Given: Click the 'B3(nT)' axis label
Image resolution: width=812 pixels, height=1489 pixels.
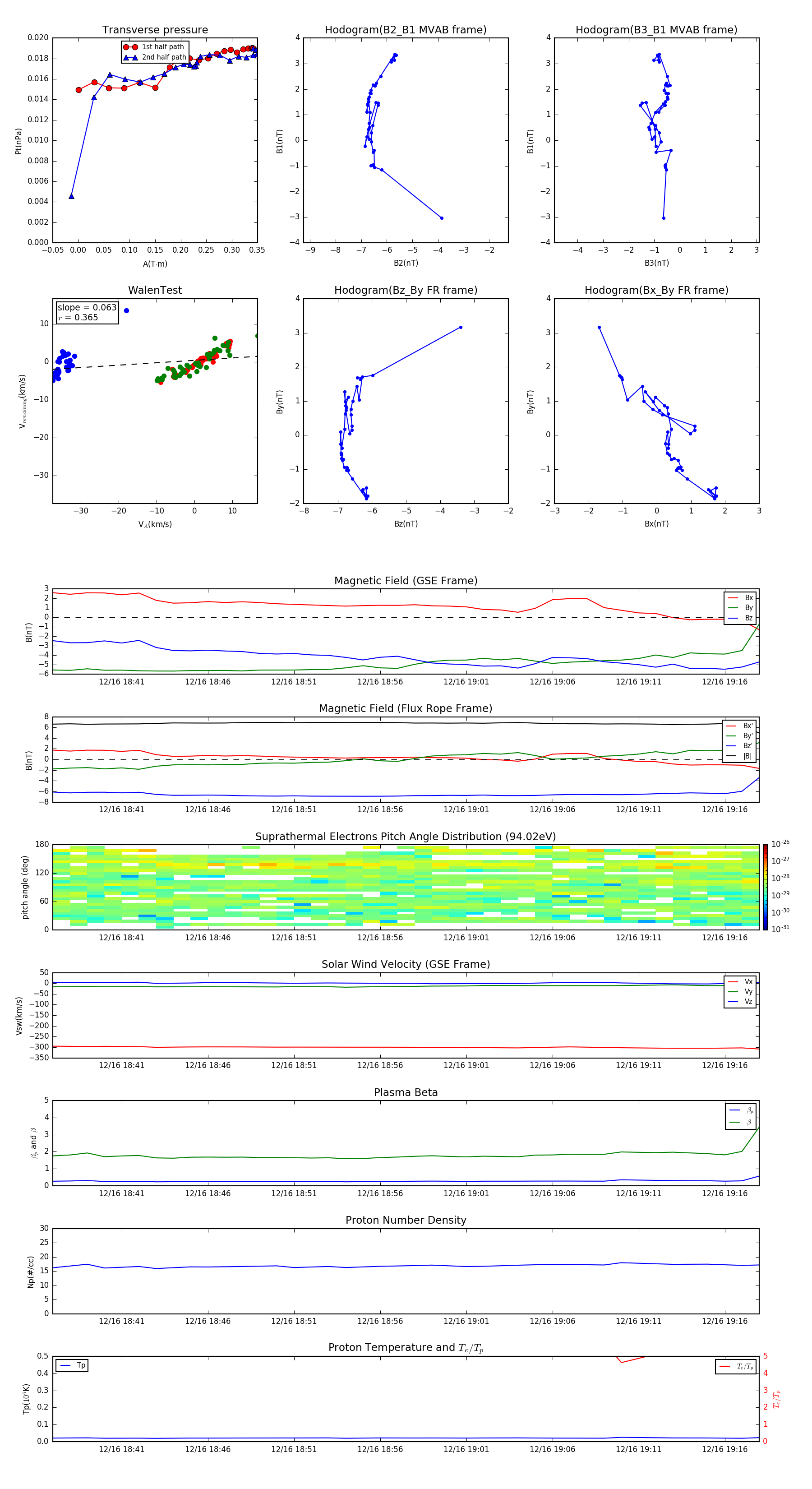Looking at the screenshot, I should point(656,263).
